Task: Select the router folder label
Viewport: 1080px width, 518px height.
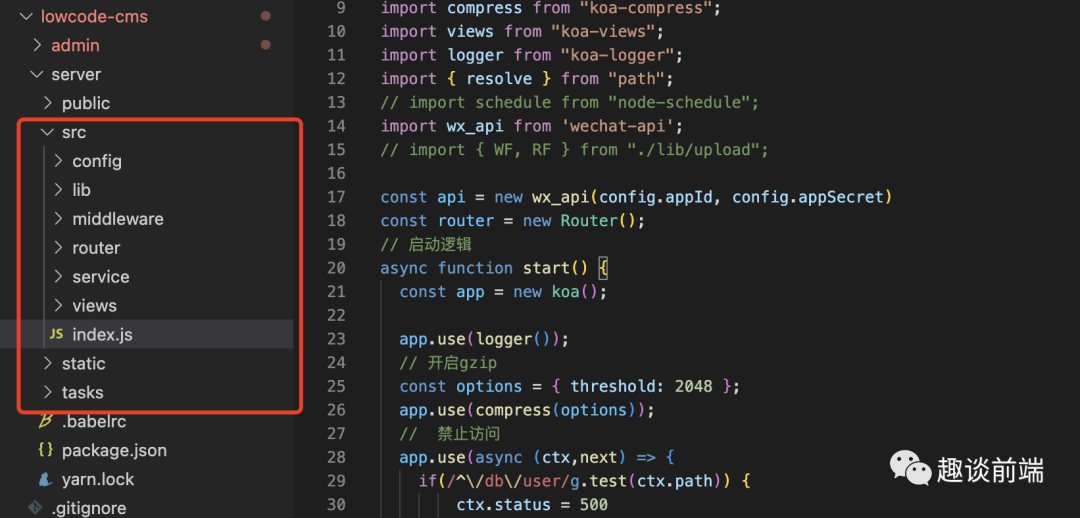Action: pos(96,248)
